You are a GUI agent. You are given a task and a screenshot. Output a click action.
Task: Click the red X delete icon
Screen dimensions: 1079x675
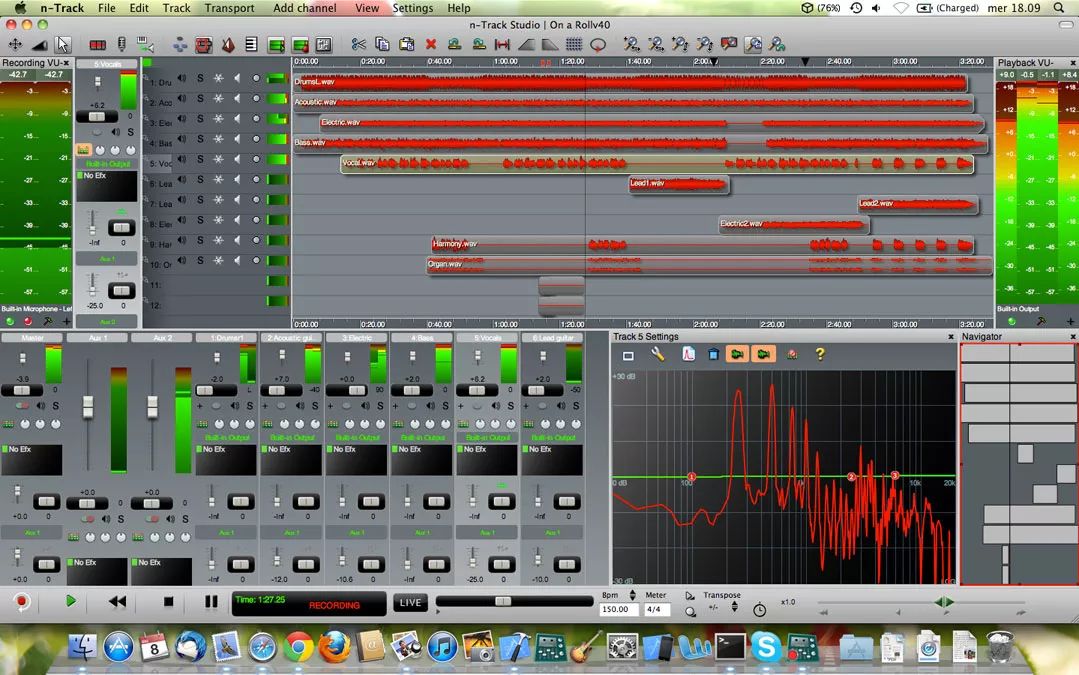coord(431,44)
